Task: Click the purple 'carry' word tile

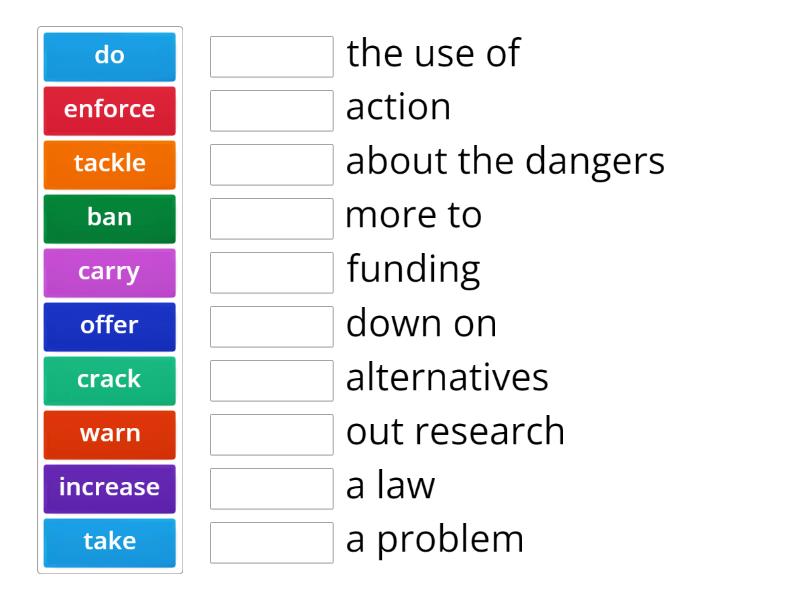Action: (109, 272)
